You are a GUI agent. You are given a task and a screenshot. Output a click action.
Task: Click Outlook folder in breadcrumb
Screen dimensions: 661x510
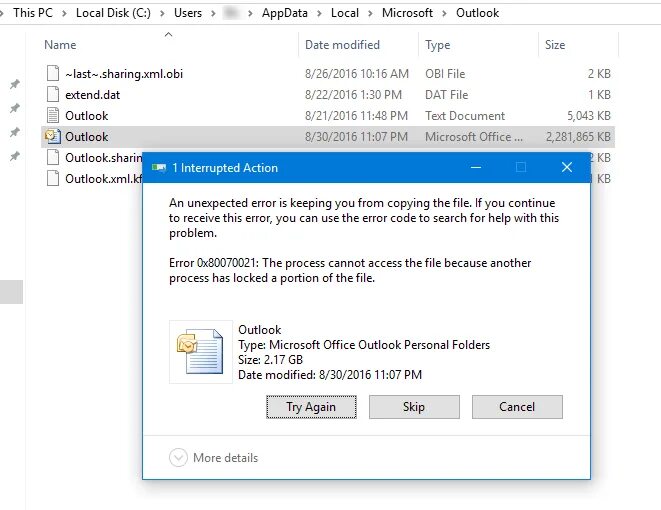pyautogui.click(x=478, y=13)
